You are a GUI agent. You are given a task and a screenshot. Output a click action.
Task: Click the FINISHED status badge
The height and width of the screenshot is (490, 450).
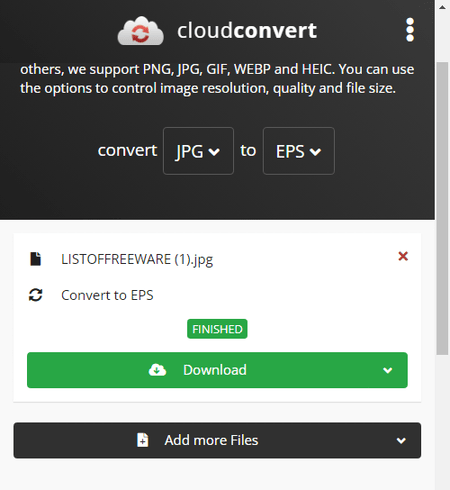tap(217, 329)
